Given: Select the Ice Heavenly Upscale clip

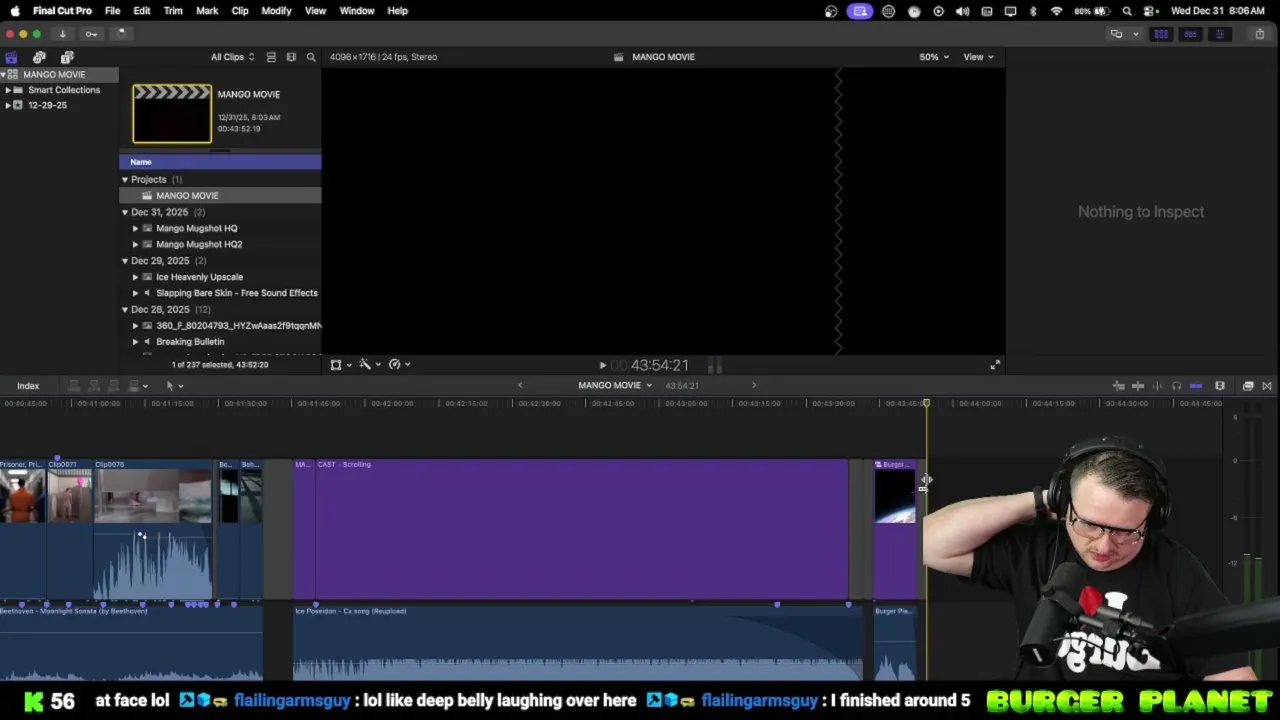Looking at the screenshot, I should click(x=199, y=277).
